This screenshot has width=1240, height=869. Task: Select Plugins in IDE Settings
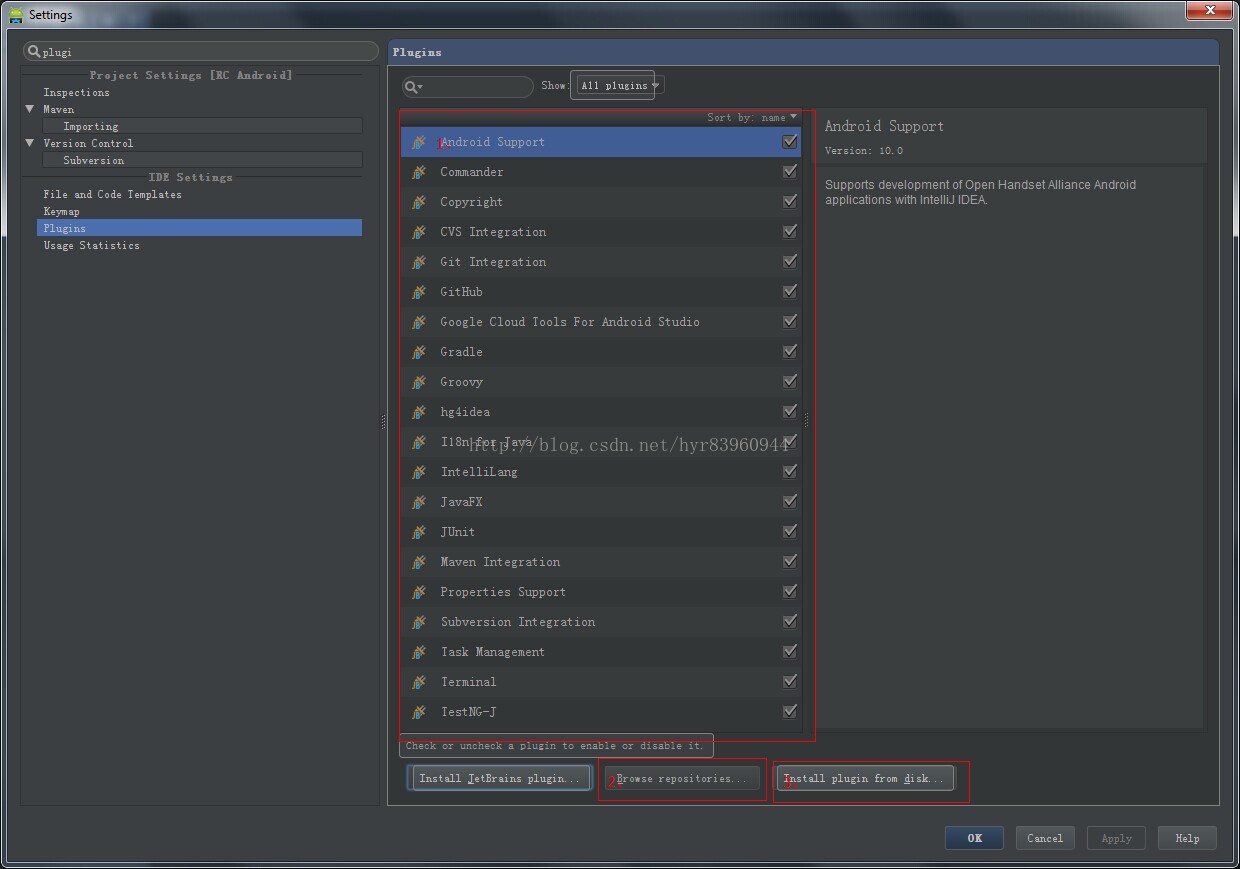pyautogui.click(x=200, y=228)
